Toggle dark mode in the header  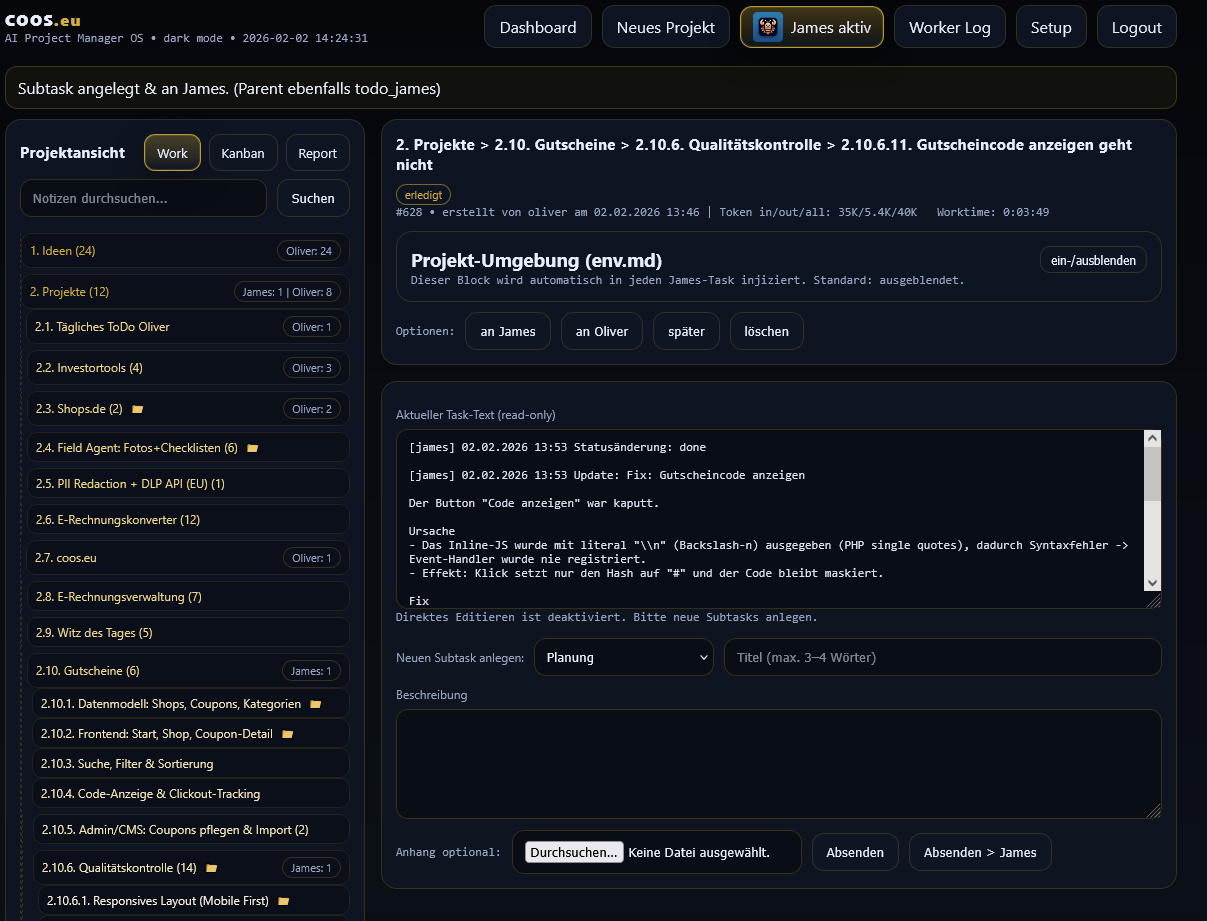pos(193,37)
